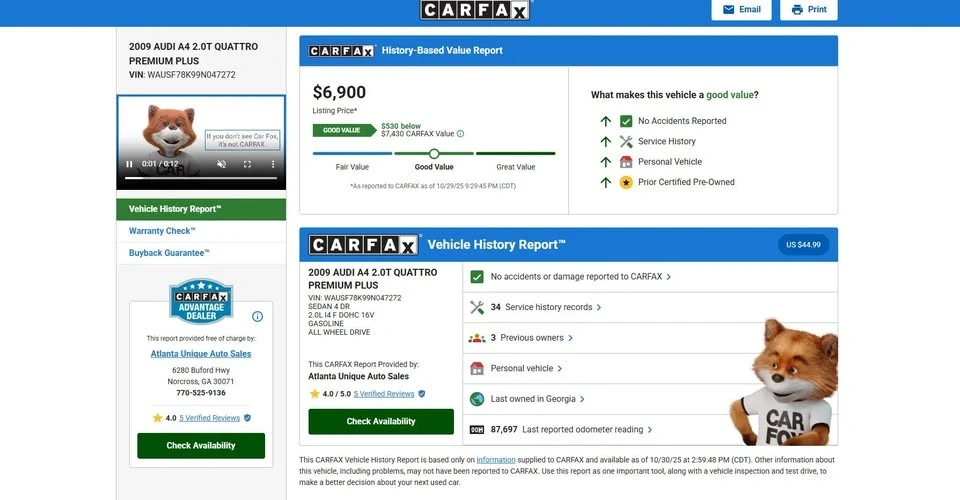Click the good value link text
Viewport: 960px width, 500px height.
point(730,95)
